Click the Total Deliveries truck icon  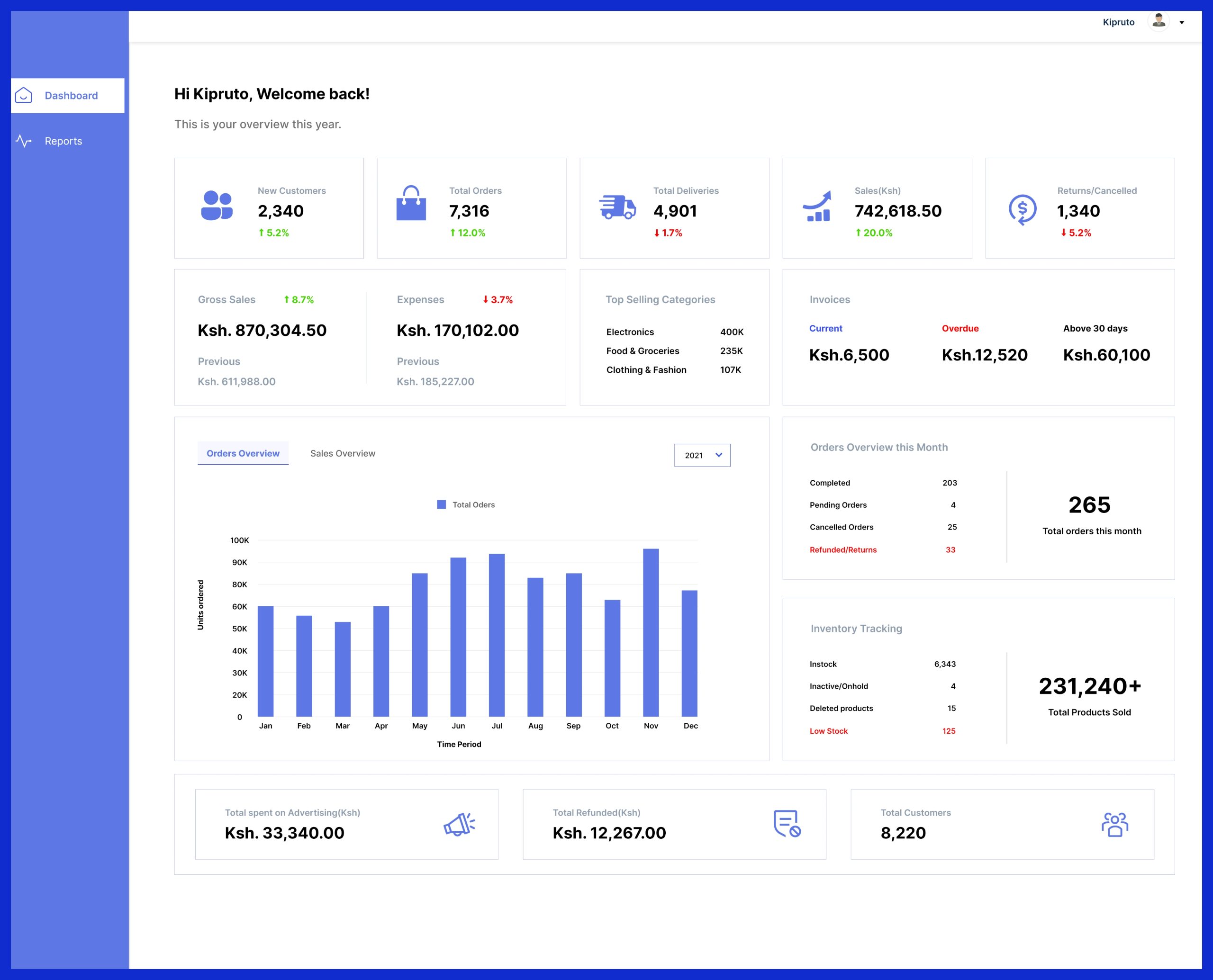[617, 207]
